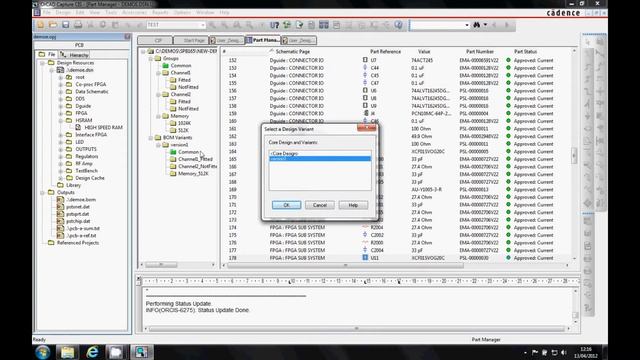Open Internet Explorer from the taskbar

[92, 352]
